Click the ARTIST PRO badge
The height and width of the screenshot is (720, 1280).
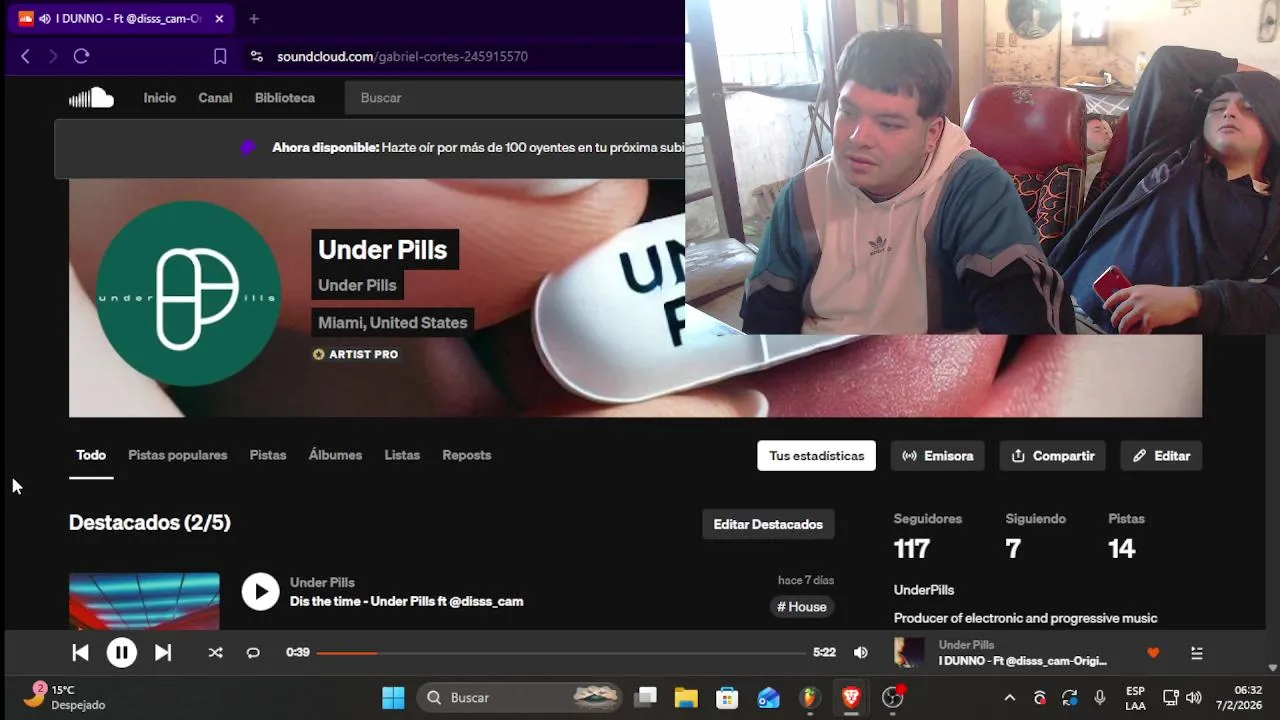pyautogui.click(x=355, y=354)
